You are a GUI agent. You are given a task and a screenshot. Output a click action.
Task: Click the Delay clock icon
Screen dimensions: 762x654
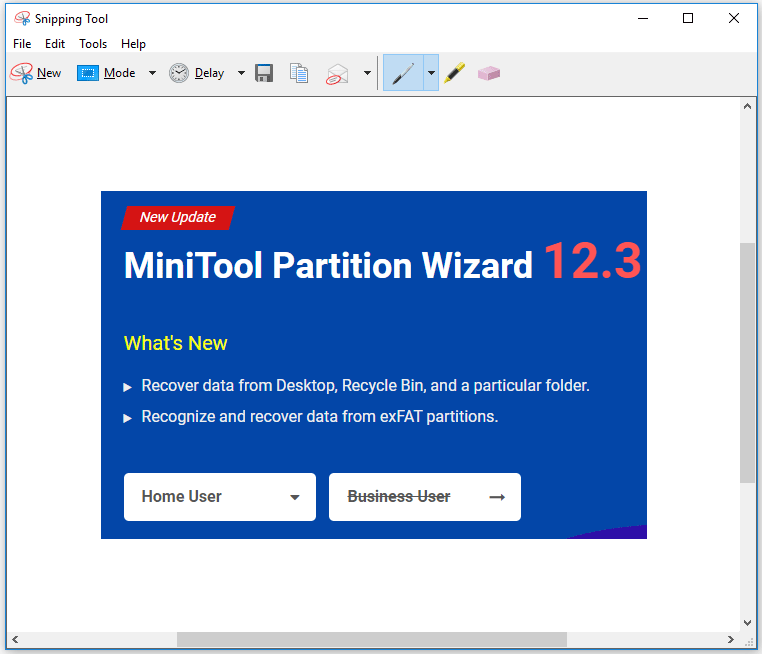[x=179, y=73]
